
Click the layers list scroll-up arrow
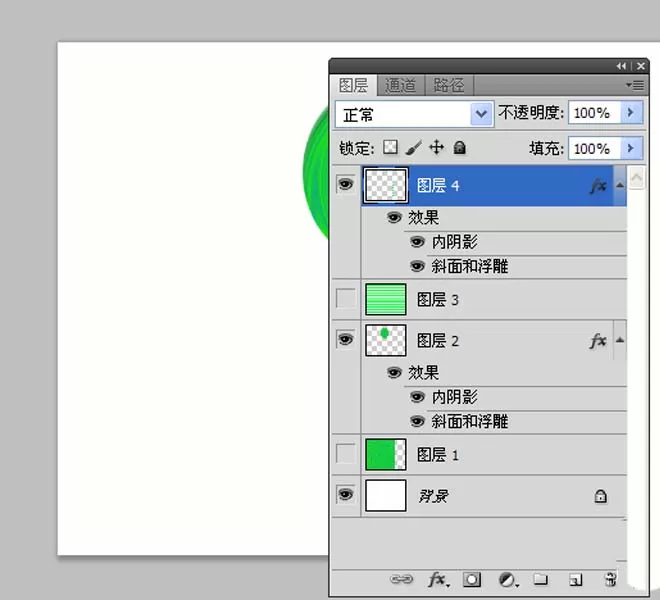click(x=636, y=177)
